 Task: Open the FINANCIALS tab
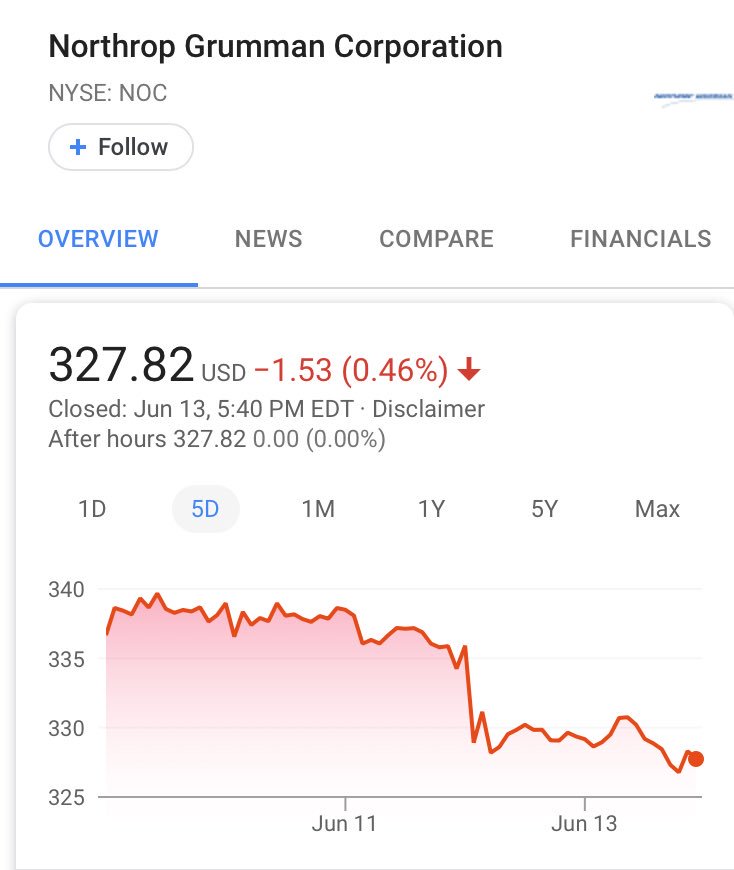pyautogui.click(x=641, y=239)
